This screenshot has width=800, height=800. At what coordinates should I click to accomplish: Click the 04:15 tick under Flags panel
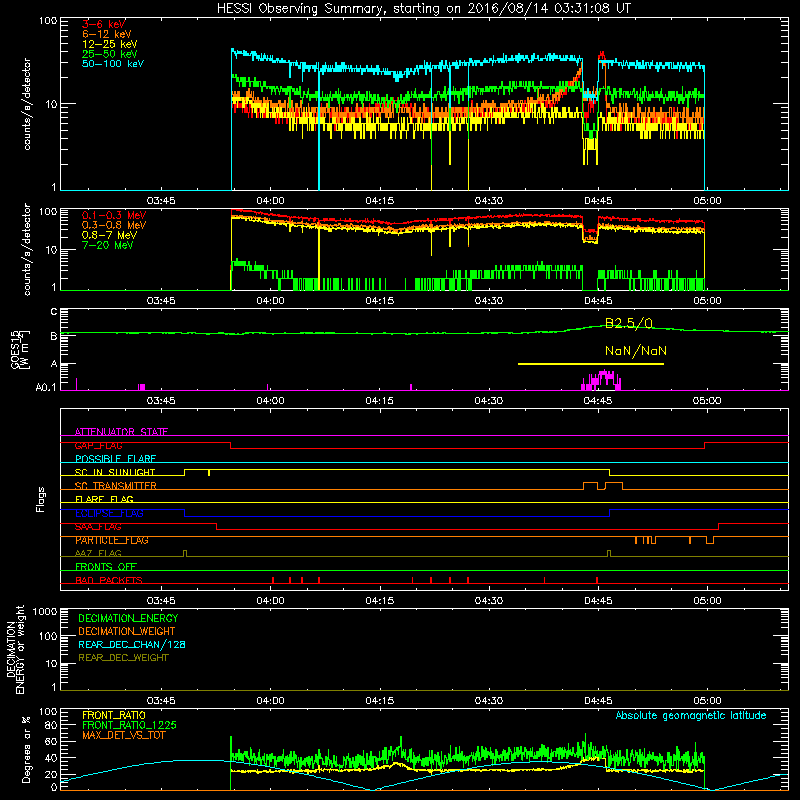(380, 601)
